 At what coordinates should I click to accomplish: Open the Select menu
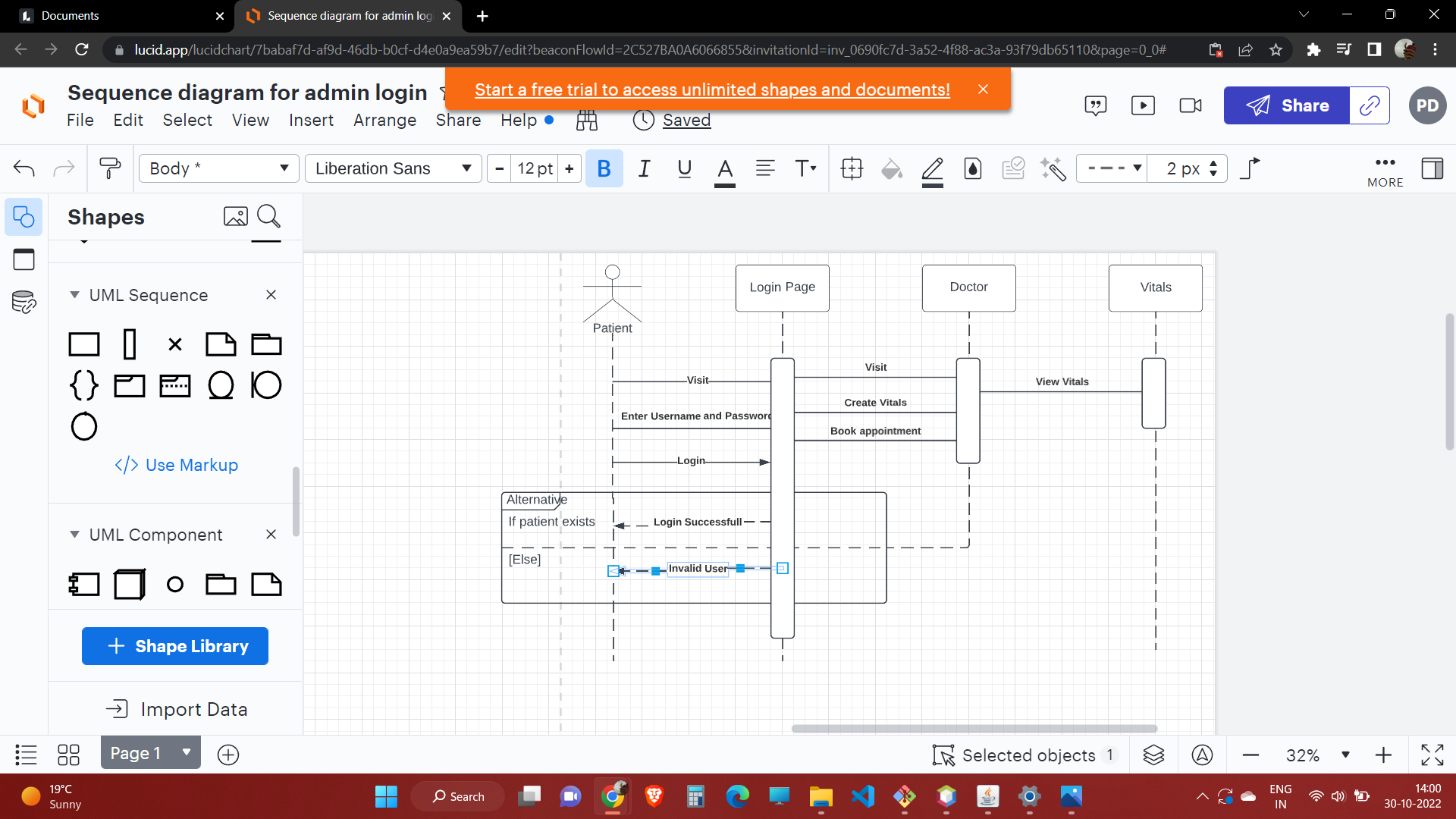tap(187, 121)
